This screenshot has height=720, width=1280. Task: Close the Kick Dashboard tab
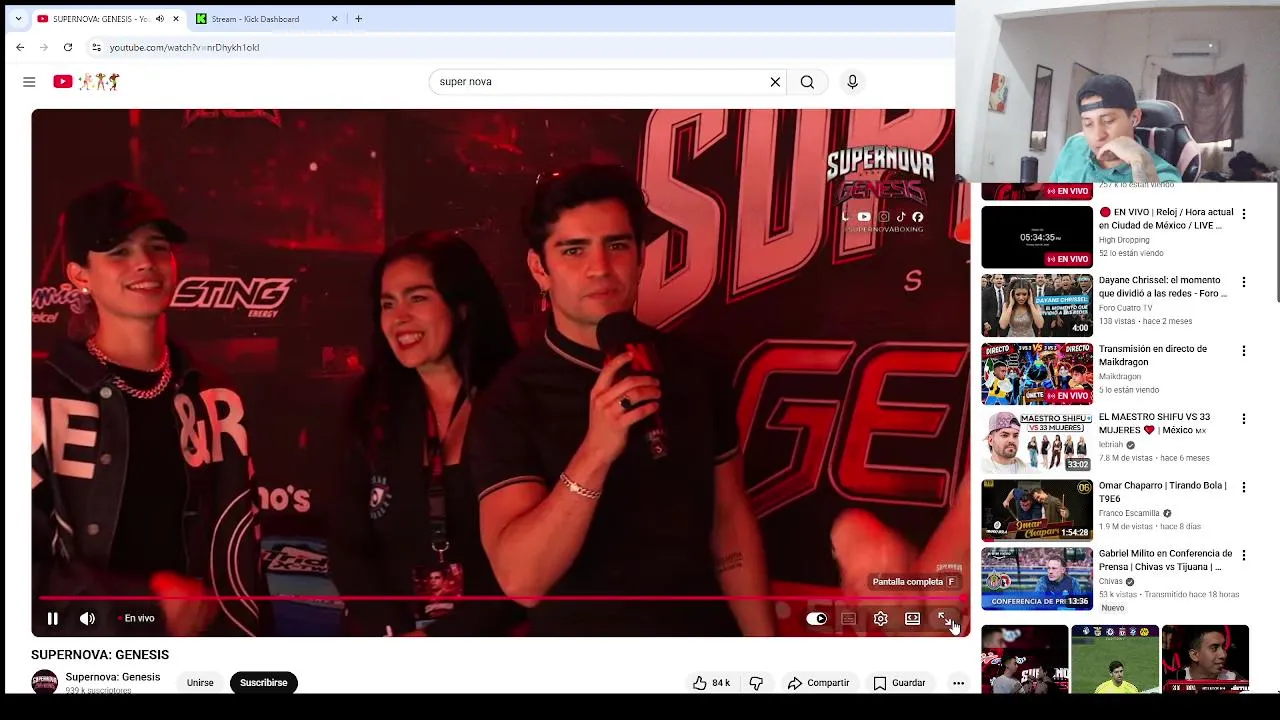(x=335, y=19)
